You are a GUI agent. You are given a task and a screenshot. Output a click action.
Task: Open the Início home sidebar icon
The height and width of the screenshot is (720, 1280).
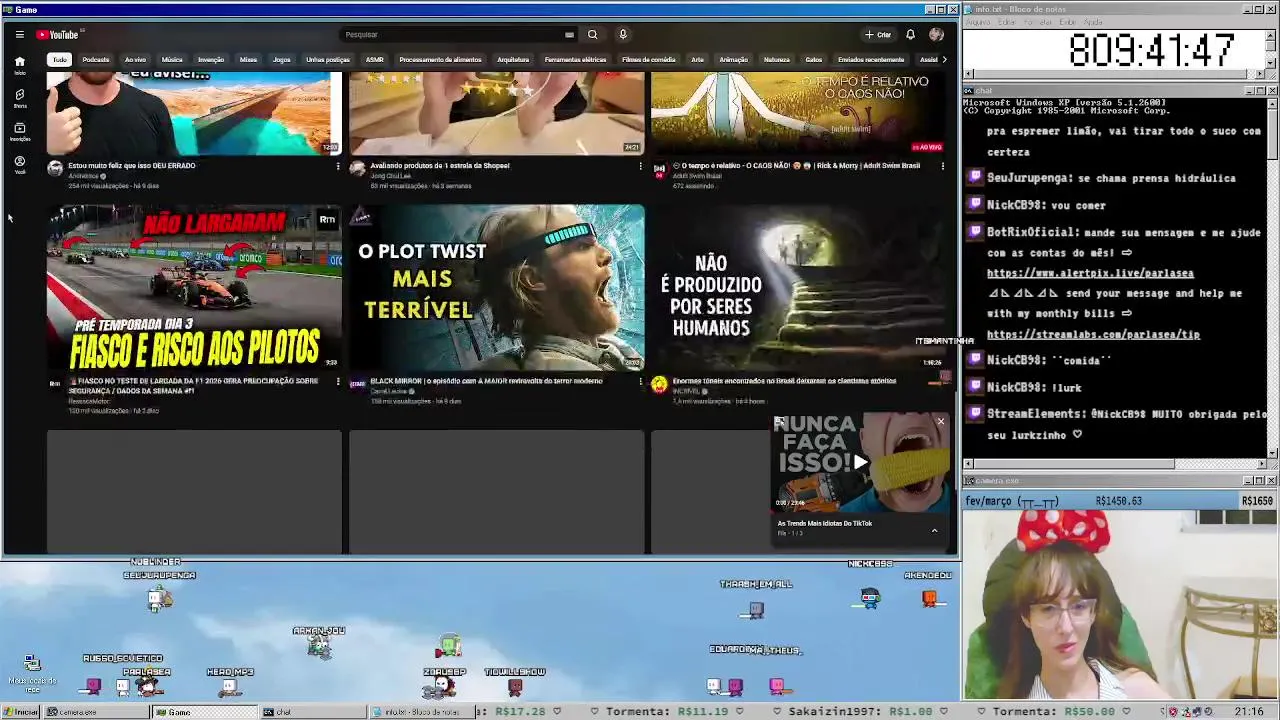[19, 65]
